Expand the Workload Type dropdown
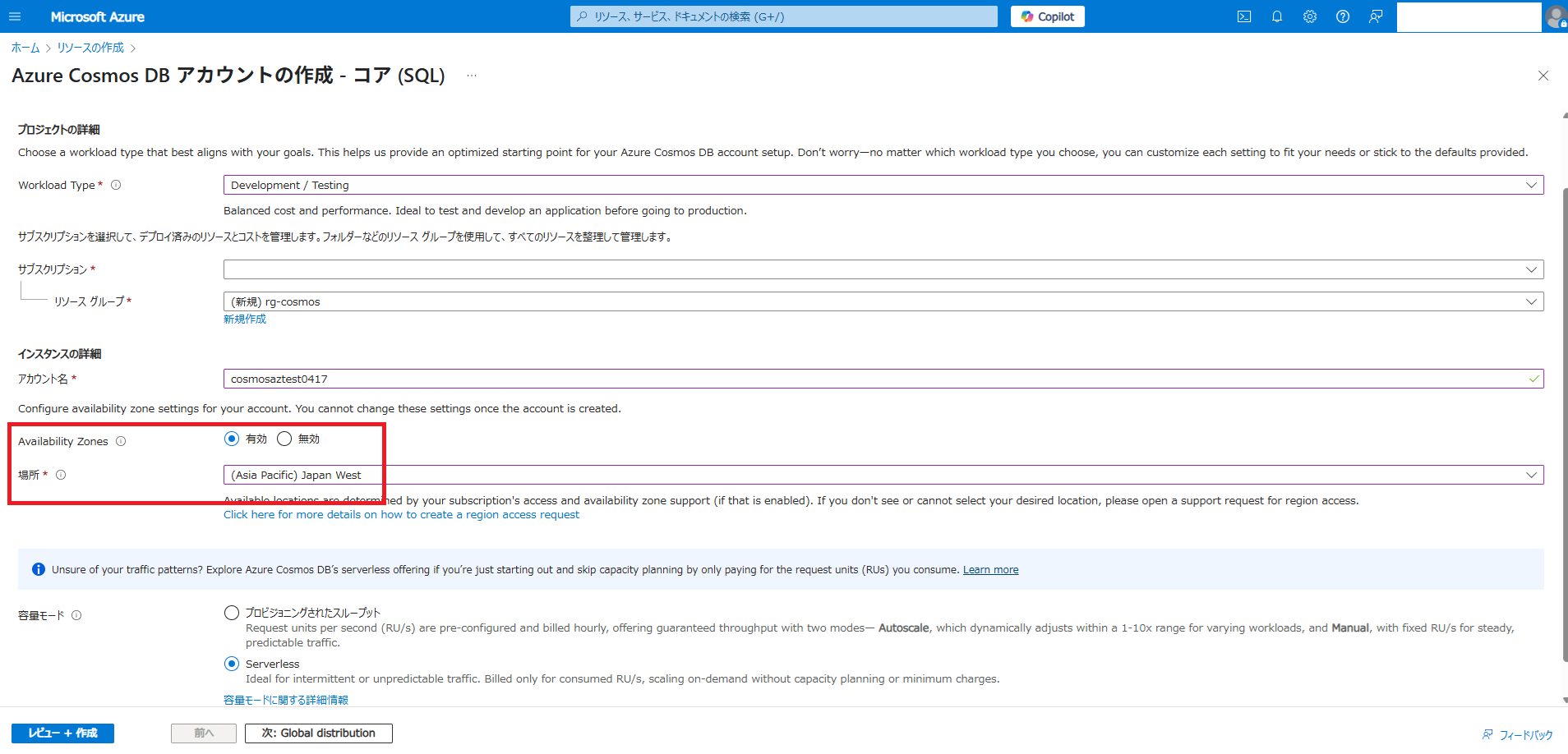1568x754 pixels. (883, 185)
